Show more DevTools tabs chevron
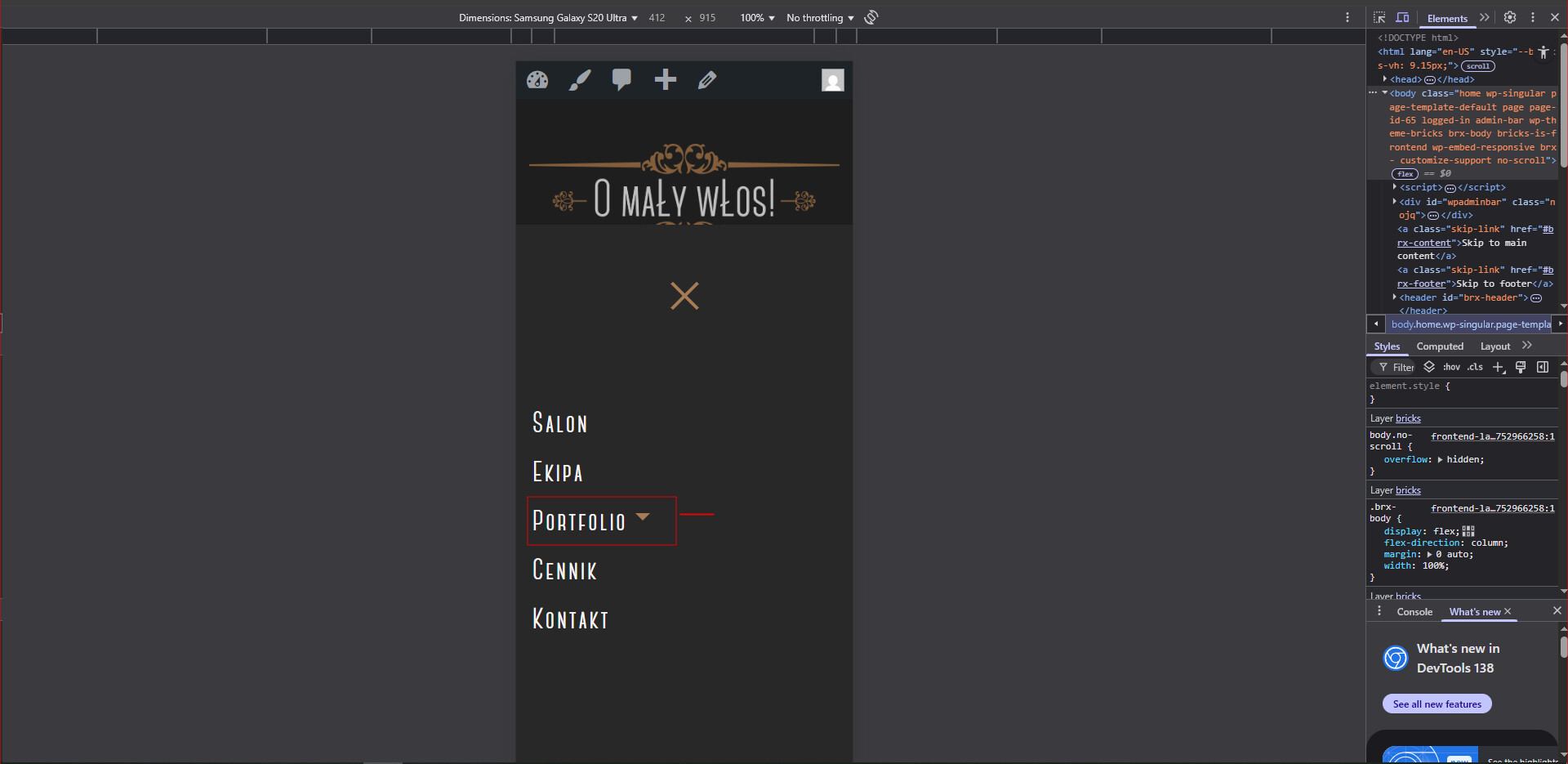The width and height of the screenshot is (1568, 764). [1485, 17]
